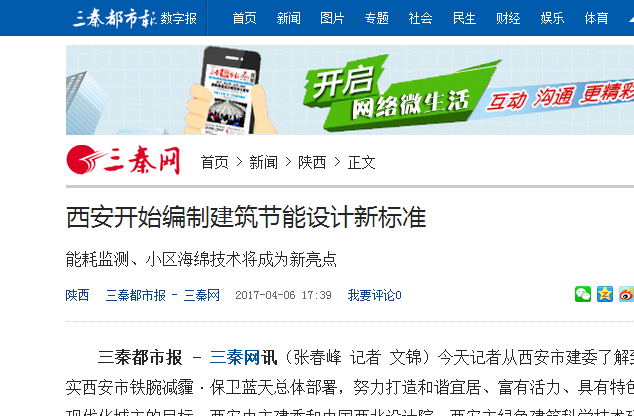
Task: Go to 图片 section in top bar
Action: [x=332, y=18]
